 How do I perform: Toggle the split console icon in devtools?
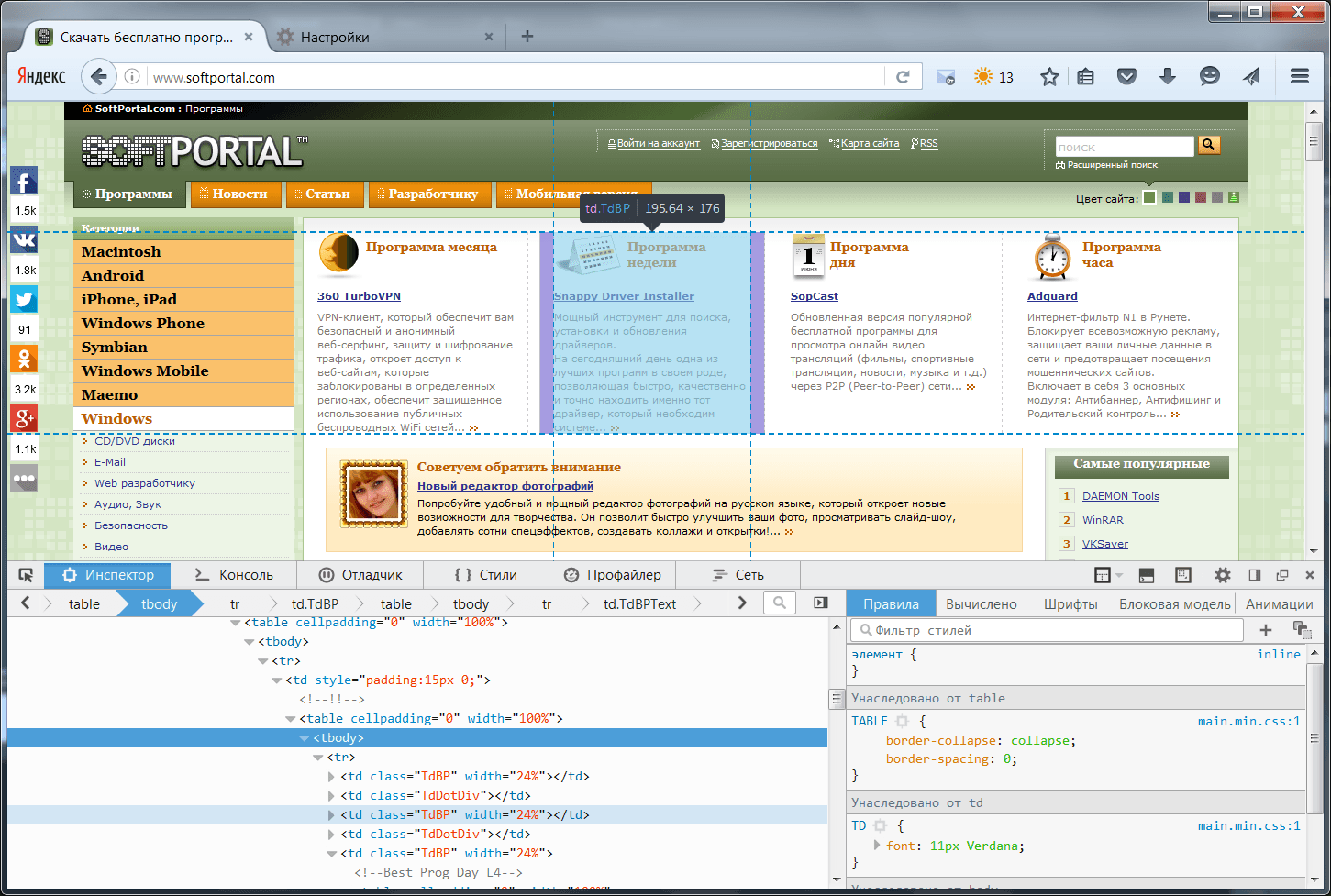pos(1147,575)
